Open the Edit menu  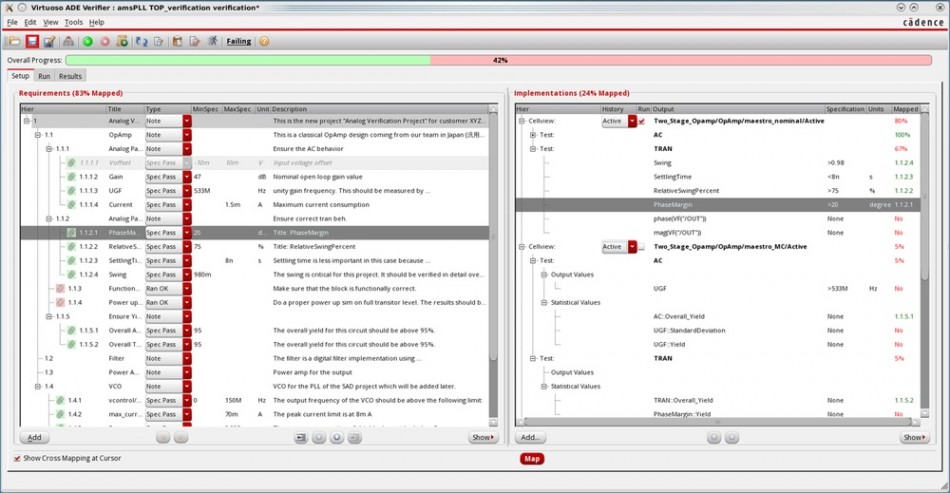tap(30, 22)
